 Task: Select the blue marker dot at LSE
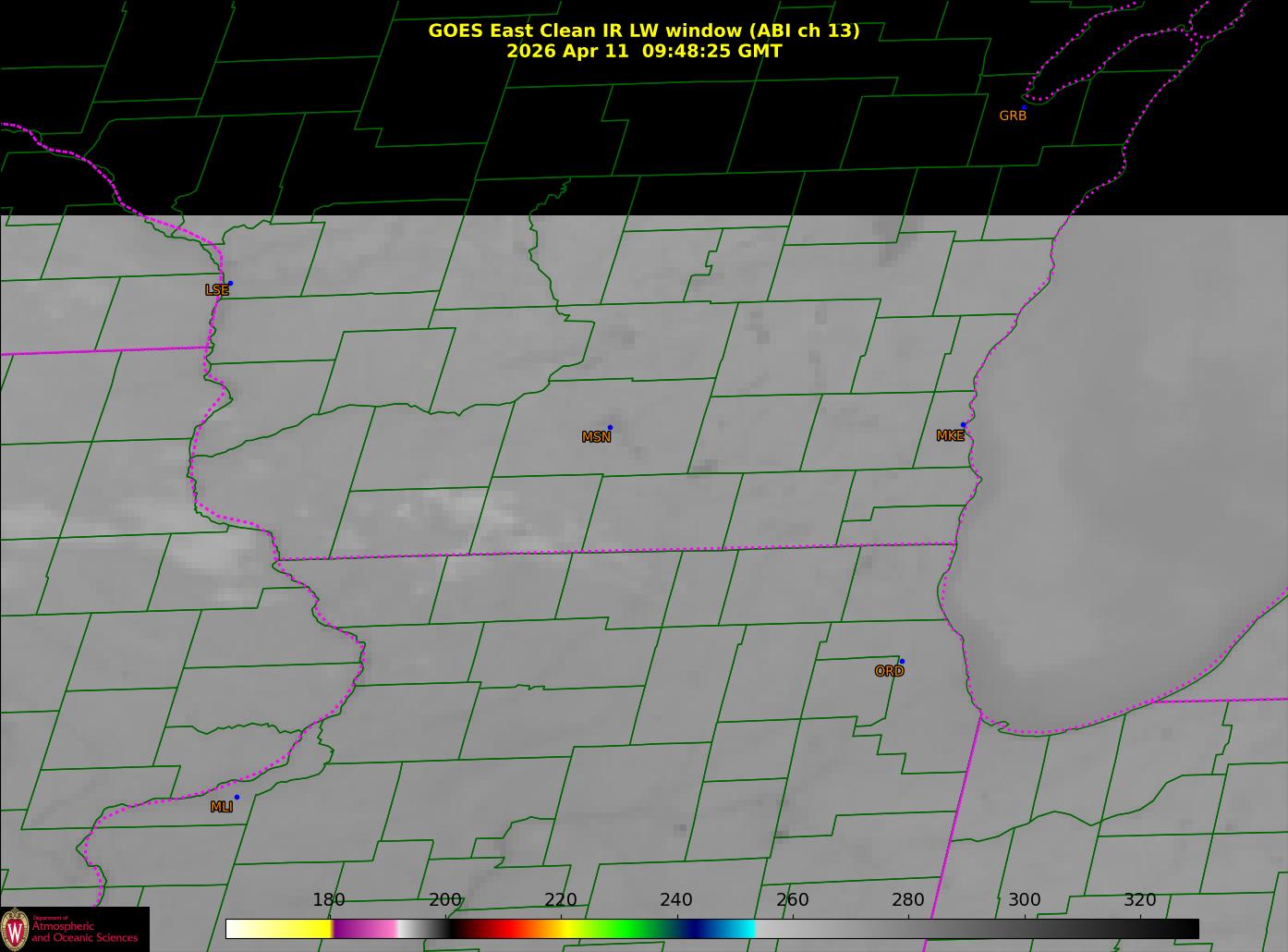click(x=230, y=284)
